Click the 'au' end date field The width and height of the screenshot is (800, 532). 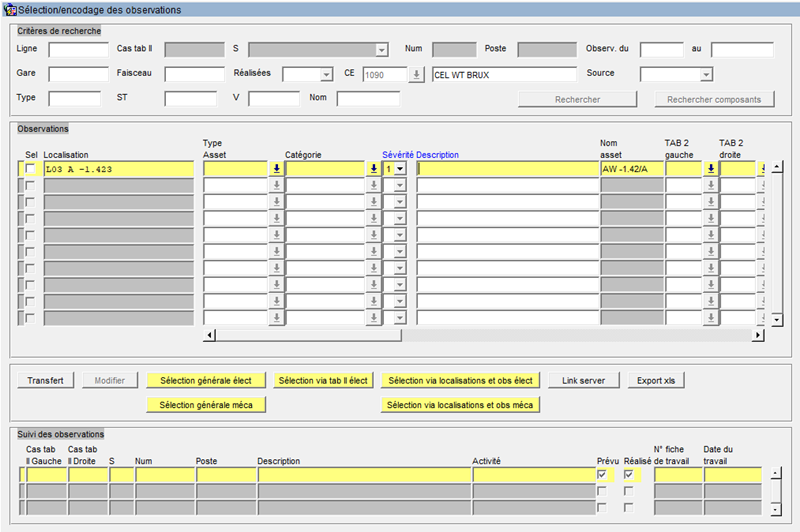click(x=742, y=50)
